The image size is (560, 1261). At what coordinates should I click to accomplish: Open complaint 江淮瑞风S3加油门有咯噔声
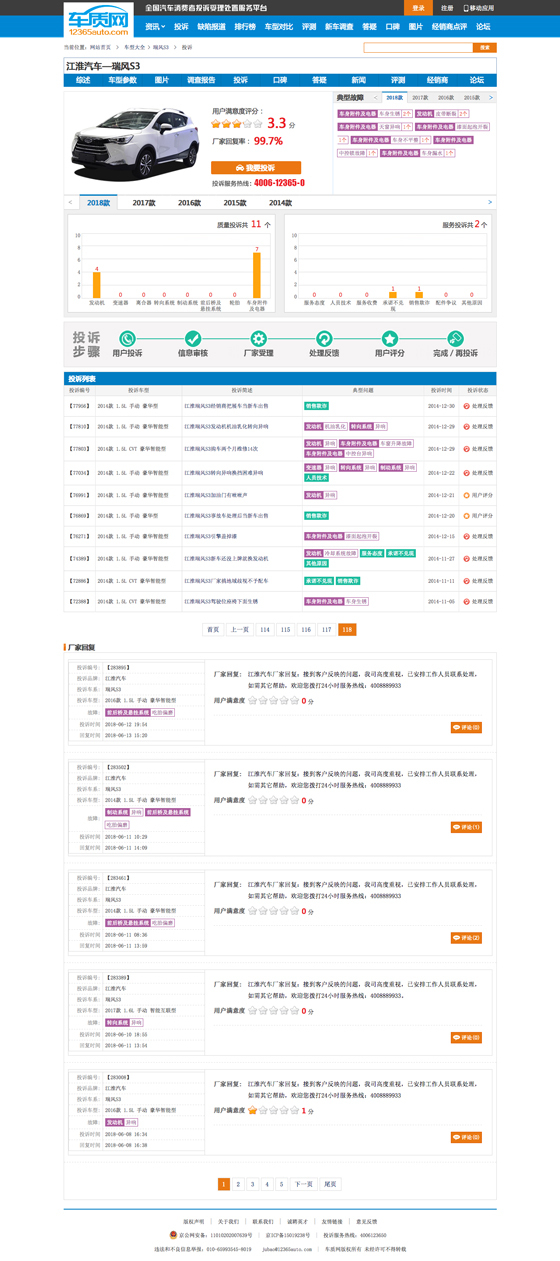(x=215, y=495)
